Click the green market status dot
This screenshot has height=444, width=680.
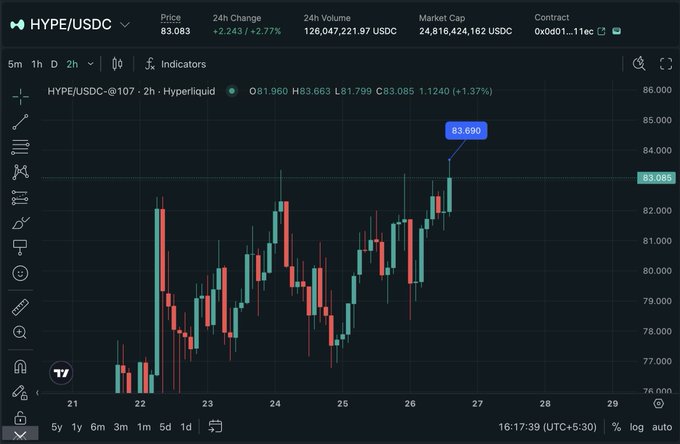point(232,91)
